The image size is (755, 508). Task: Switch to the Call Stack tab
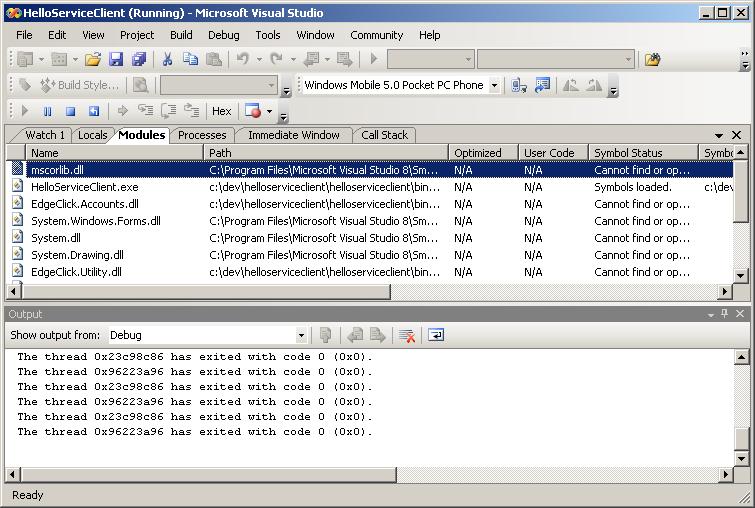pos(384,135)
